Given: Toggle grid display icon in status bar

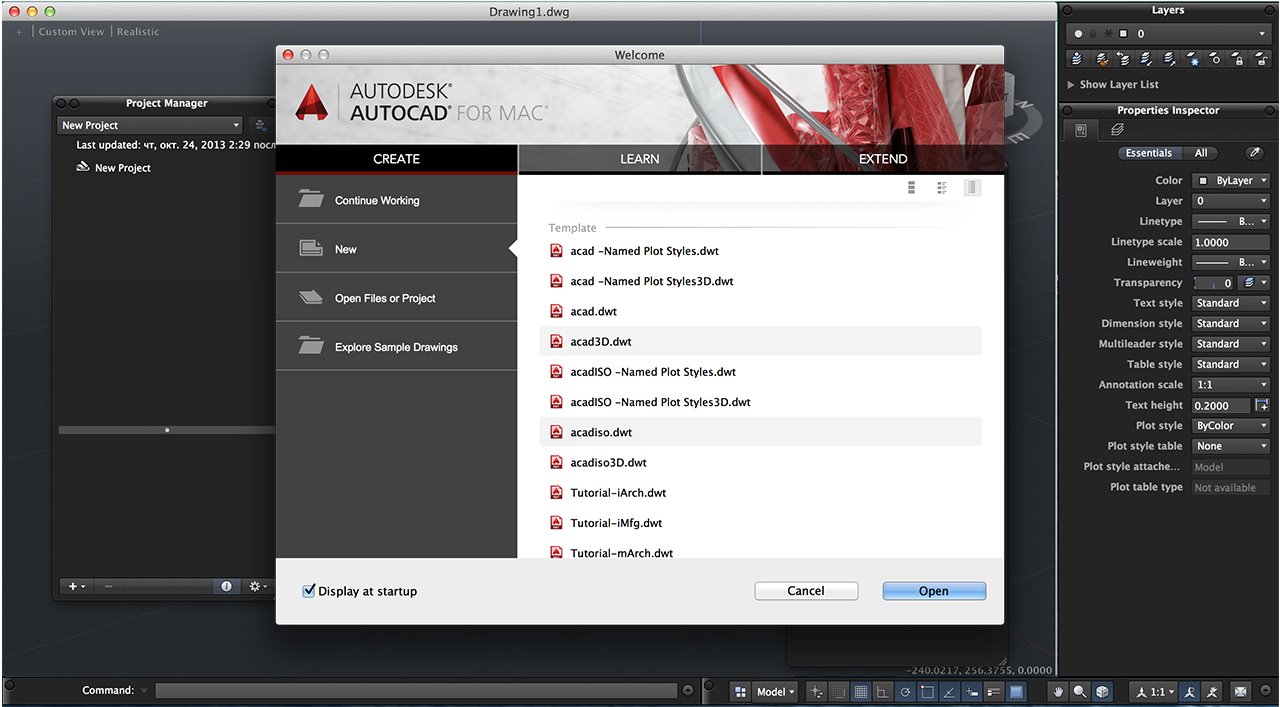Looking at the screenshot, I should click(x=861, y=691).
